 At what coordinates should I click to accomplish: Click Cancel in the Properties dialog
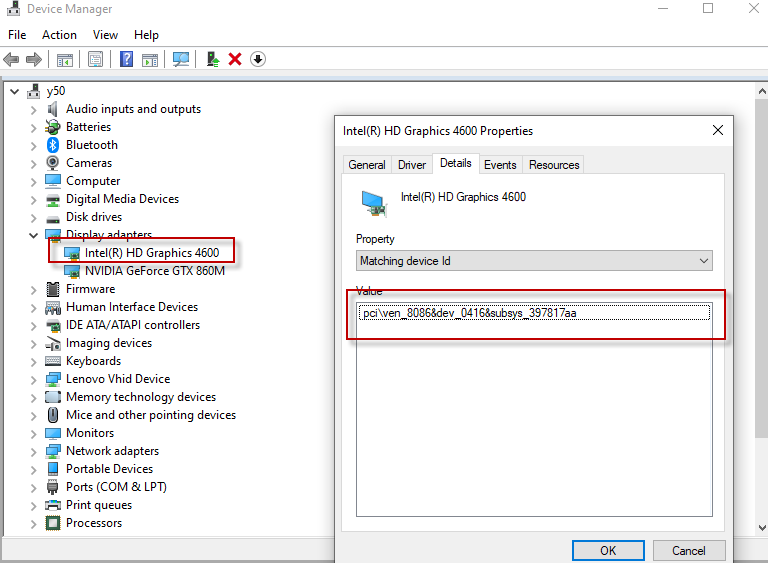[x=689, y=551]
